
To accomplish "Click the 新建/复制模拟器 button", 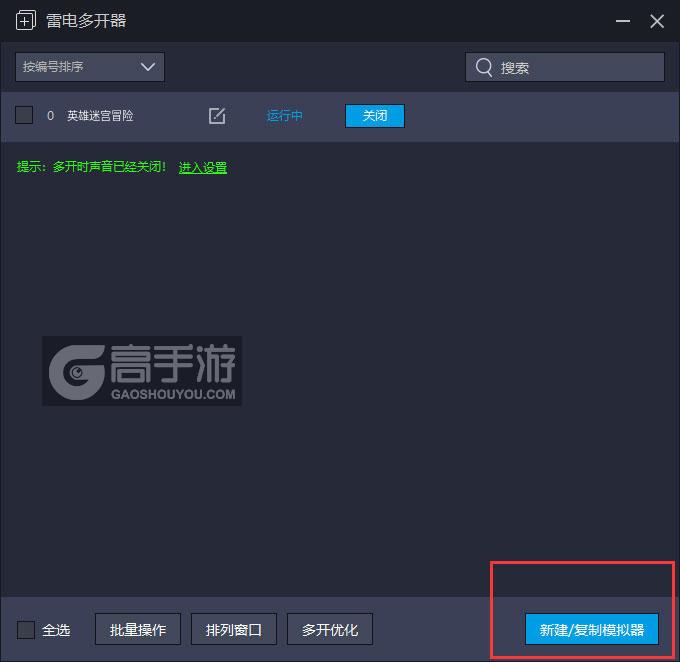I will click(592, 630).
